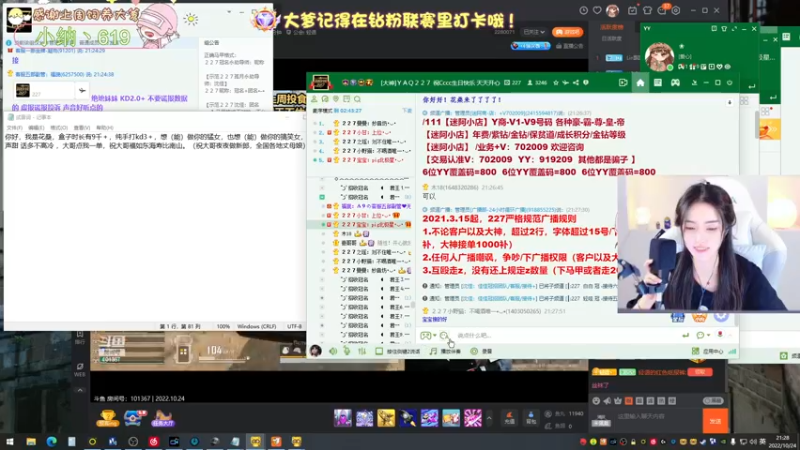Toggle the switch above the Douyu chat input
The image size is (800, 450).
click(x=713, y=401)
